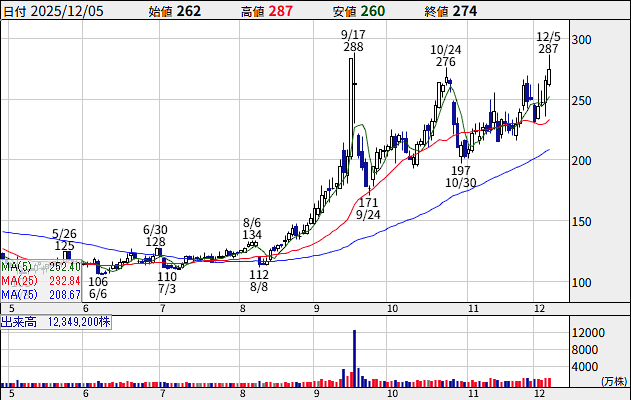Image resolution: width=631 pixels, height=400 pixels.
Task: Click the 300 price axis label
Action: 582,40
